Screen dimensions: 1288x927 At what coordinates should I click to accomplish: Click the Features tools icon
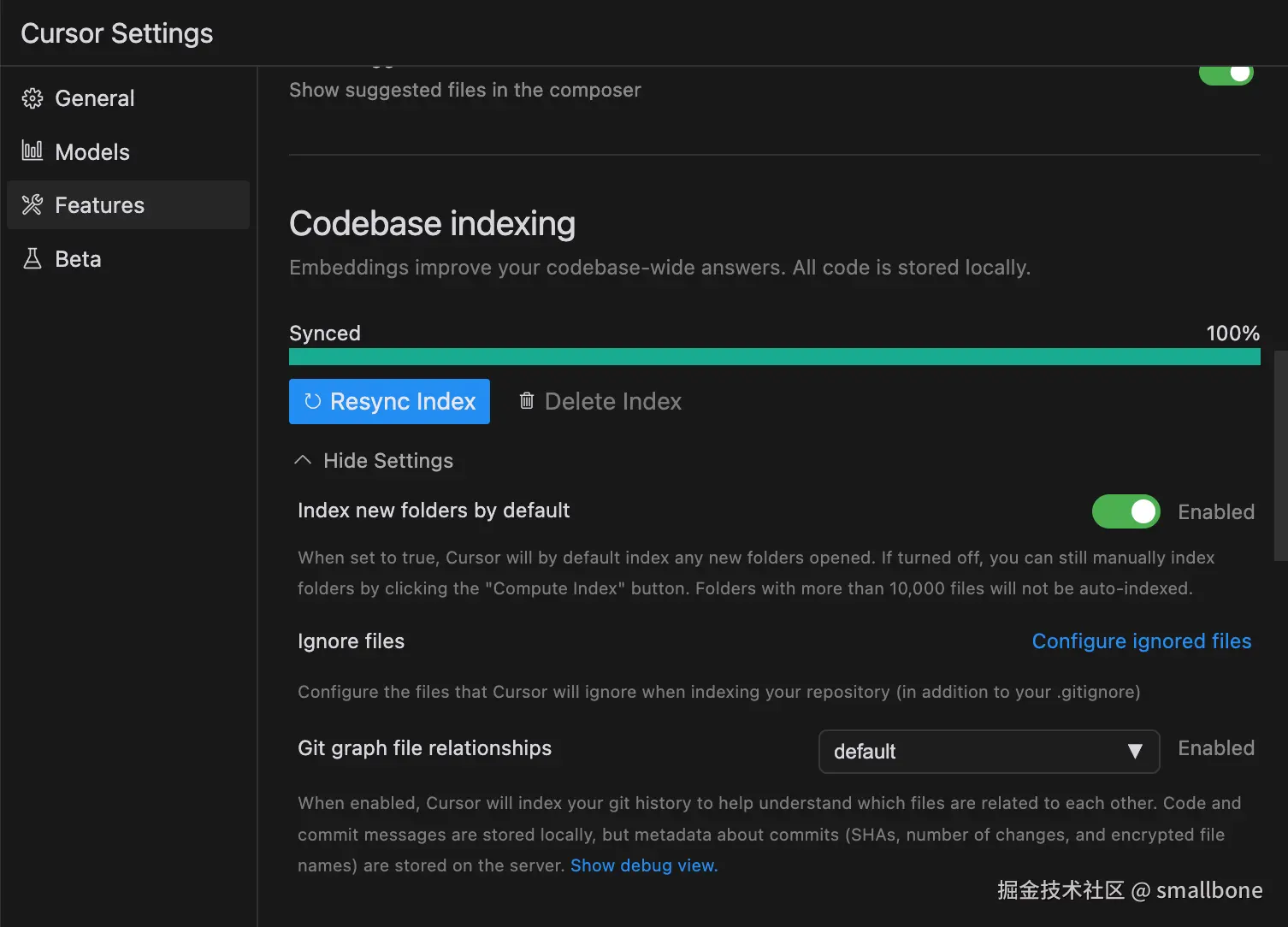pyautogui.click(x=32, y=204)
